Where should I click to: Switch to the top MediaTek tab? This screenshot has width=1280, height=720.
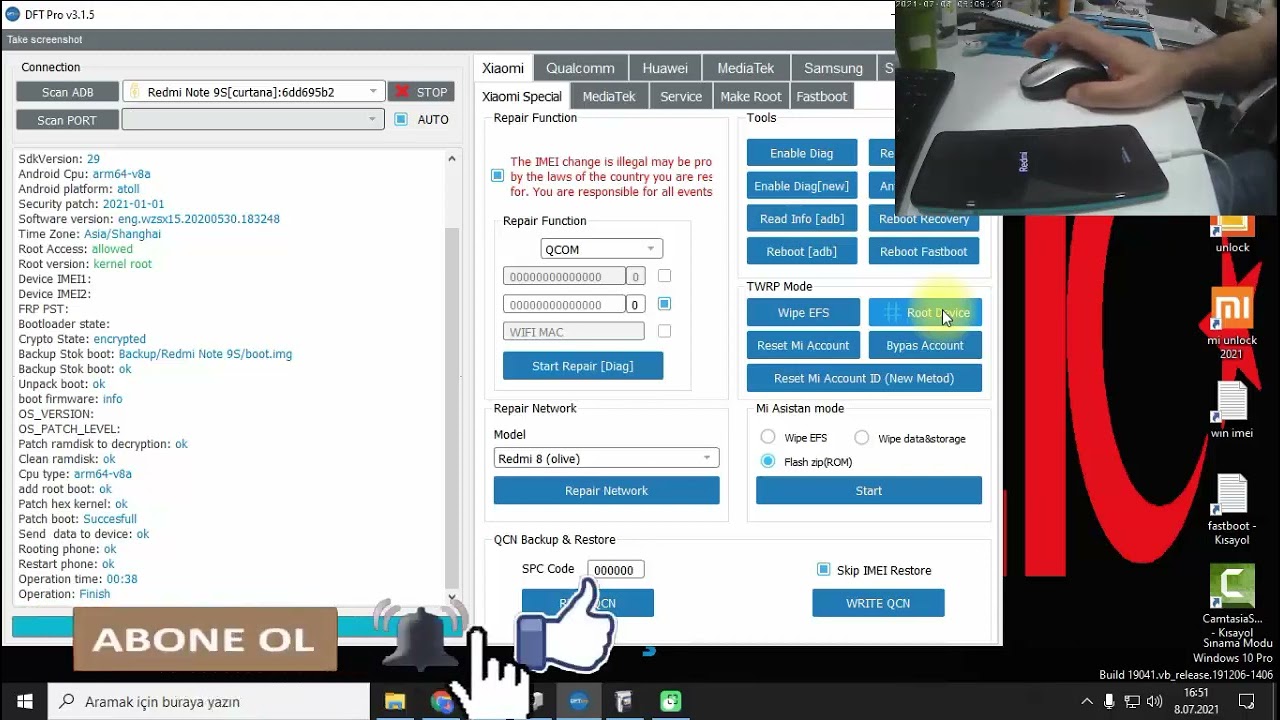tap(746, 68)
